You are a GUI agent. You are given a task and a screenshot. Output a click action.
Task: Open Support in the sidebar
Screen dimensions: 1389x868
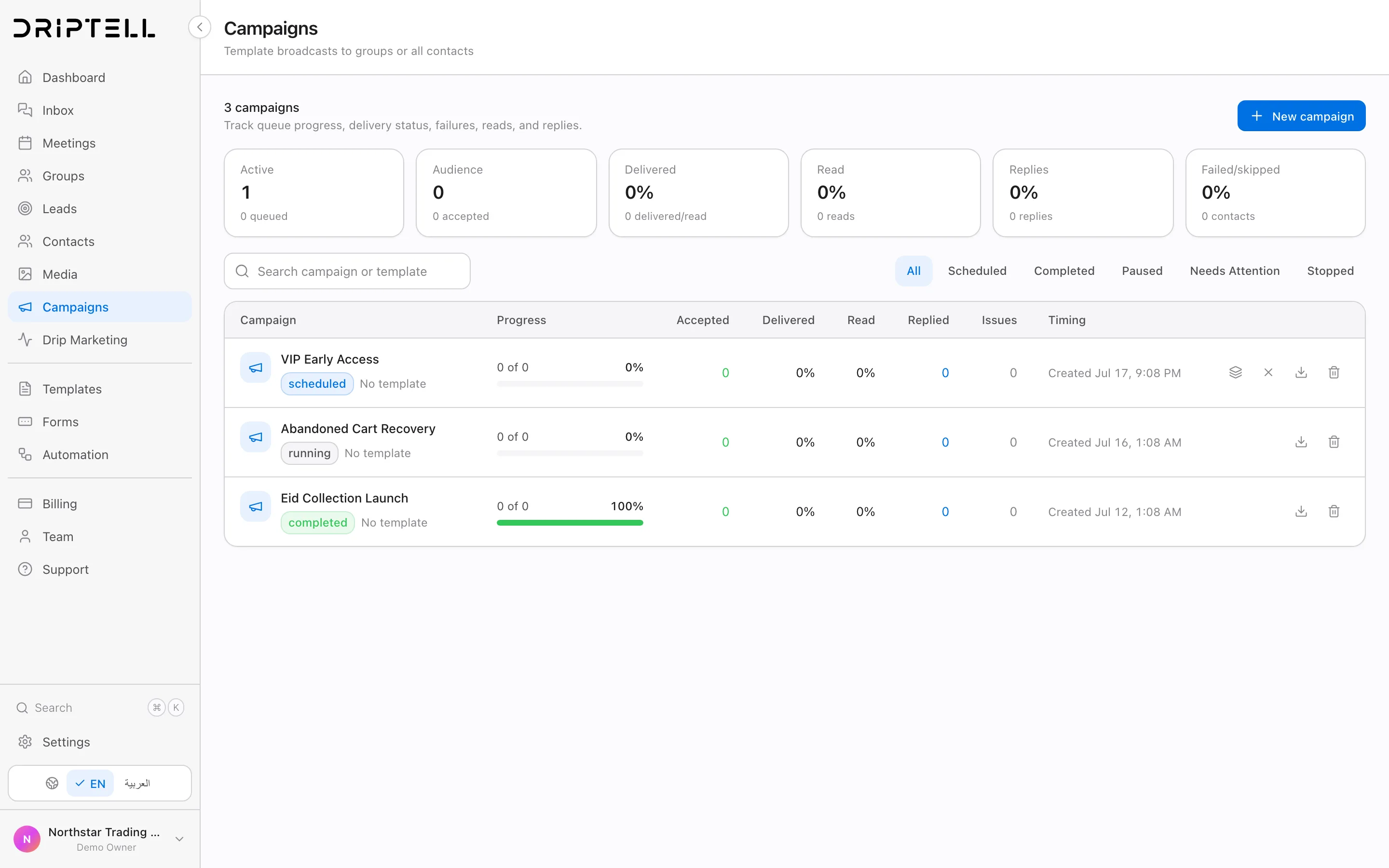[x=100, y=569]
